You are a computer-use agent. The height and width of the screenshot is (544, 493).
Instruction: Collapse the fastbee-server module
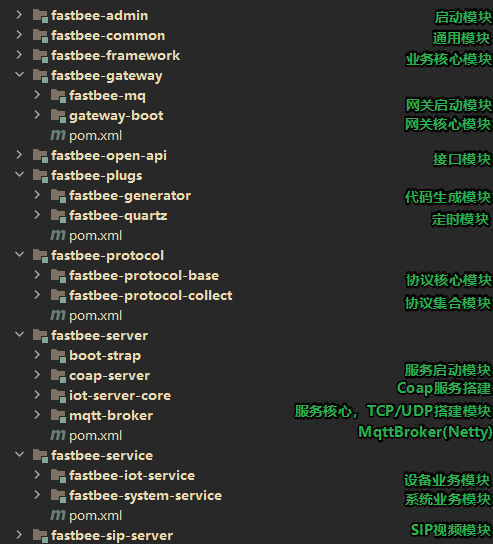[x=19, y=335]
